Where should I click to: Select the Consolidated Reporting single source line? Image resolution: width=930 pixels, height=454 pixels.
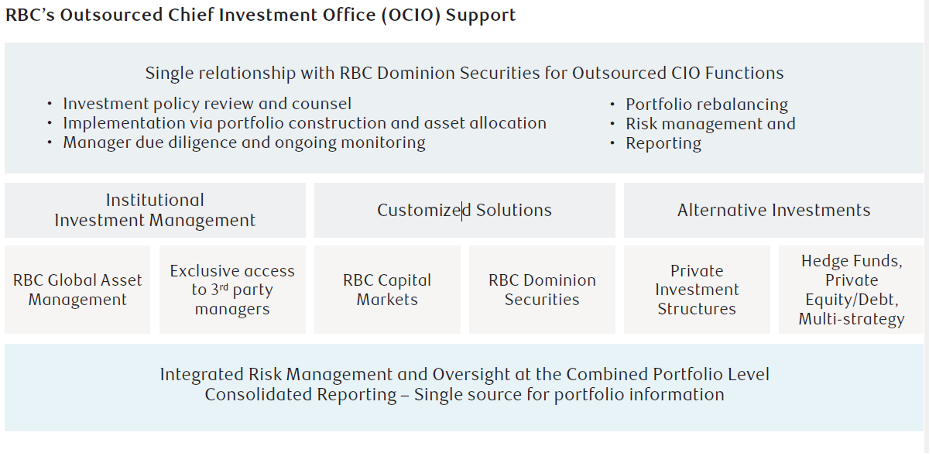click(464, 394)
